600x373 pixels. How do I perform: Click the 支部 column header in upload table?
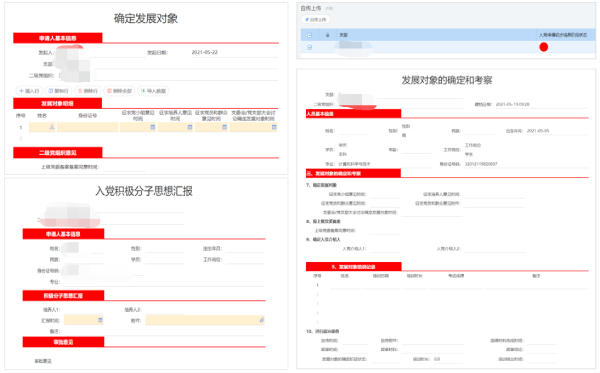[343, 35]
